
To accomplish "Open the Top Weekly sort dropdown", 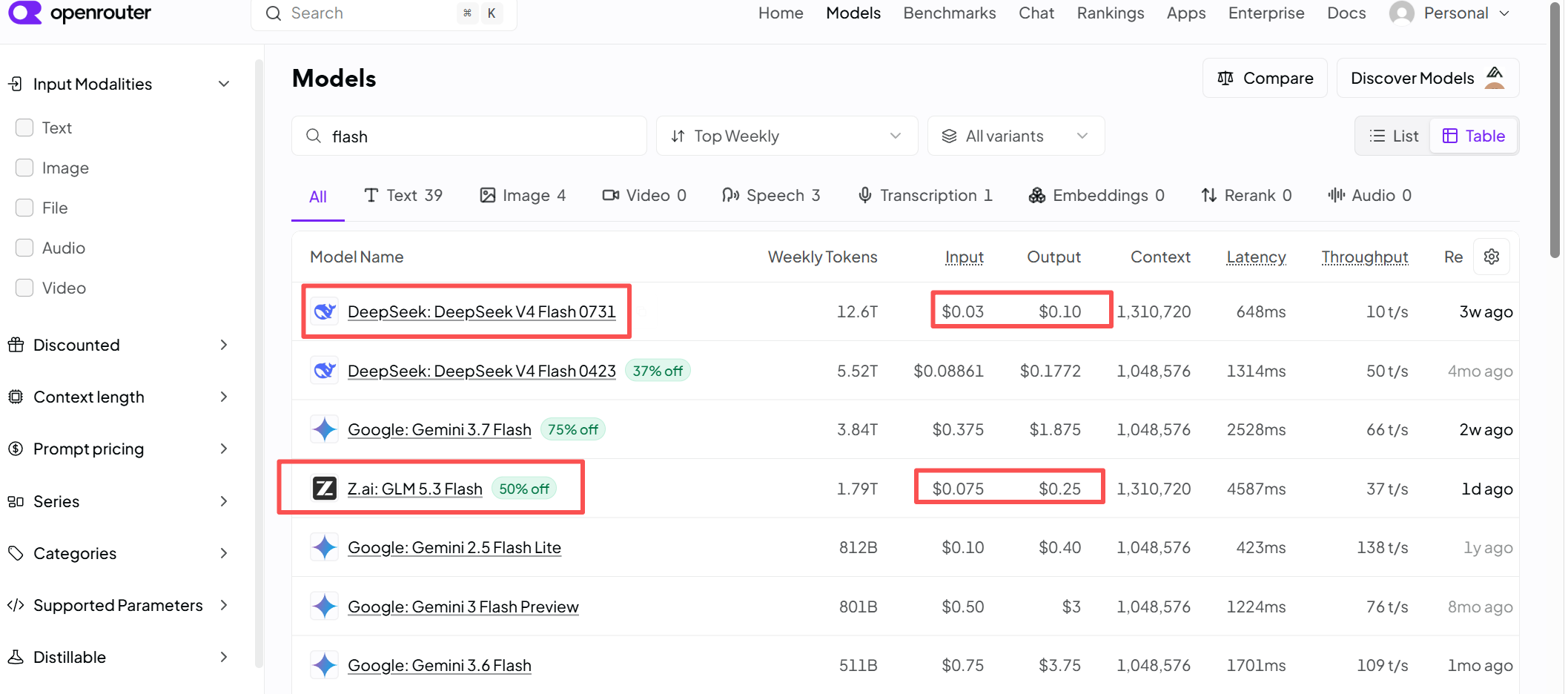I will coord(787,136).
